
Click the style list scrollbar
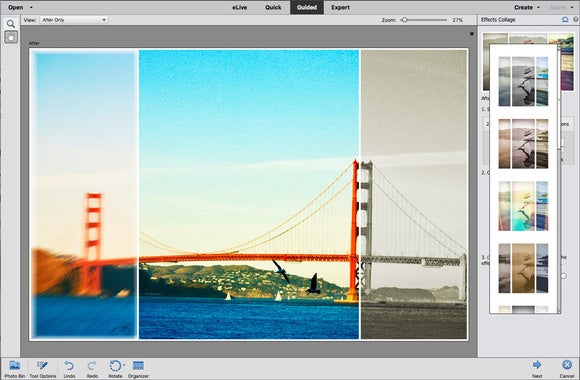[x=559, y=179]
